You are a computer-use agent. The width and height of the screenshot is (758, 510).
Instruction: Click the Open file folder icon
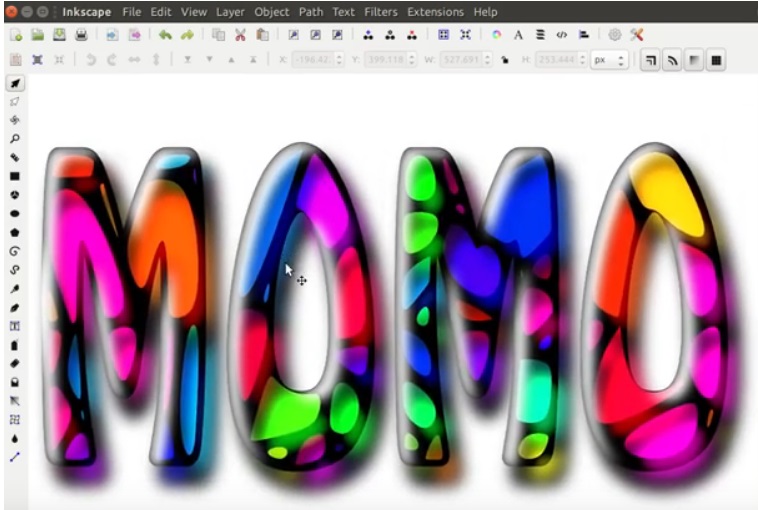point(38,35)
